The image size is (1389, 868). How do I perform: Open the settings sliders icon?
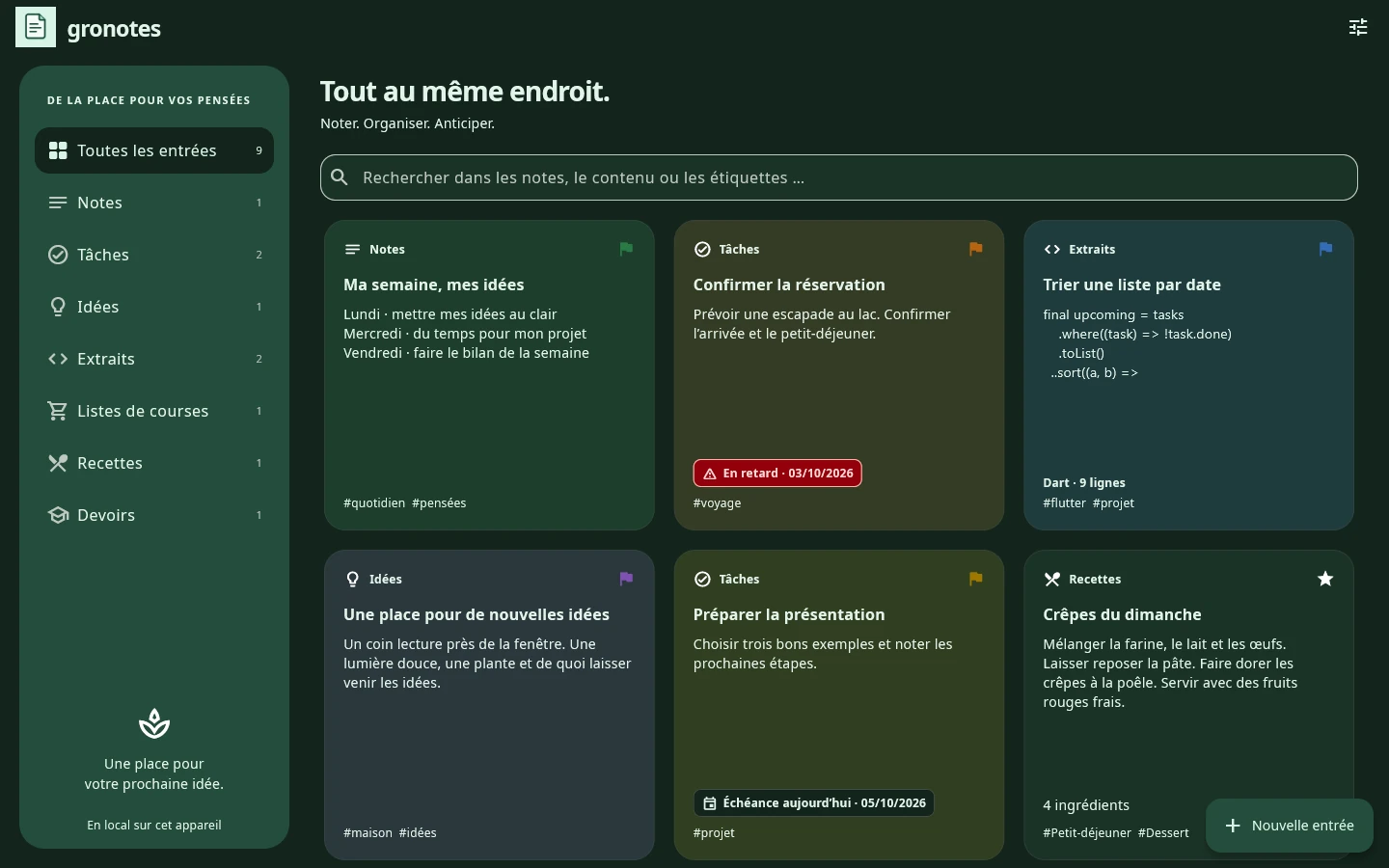coord(1358,27)
